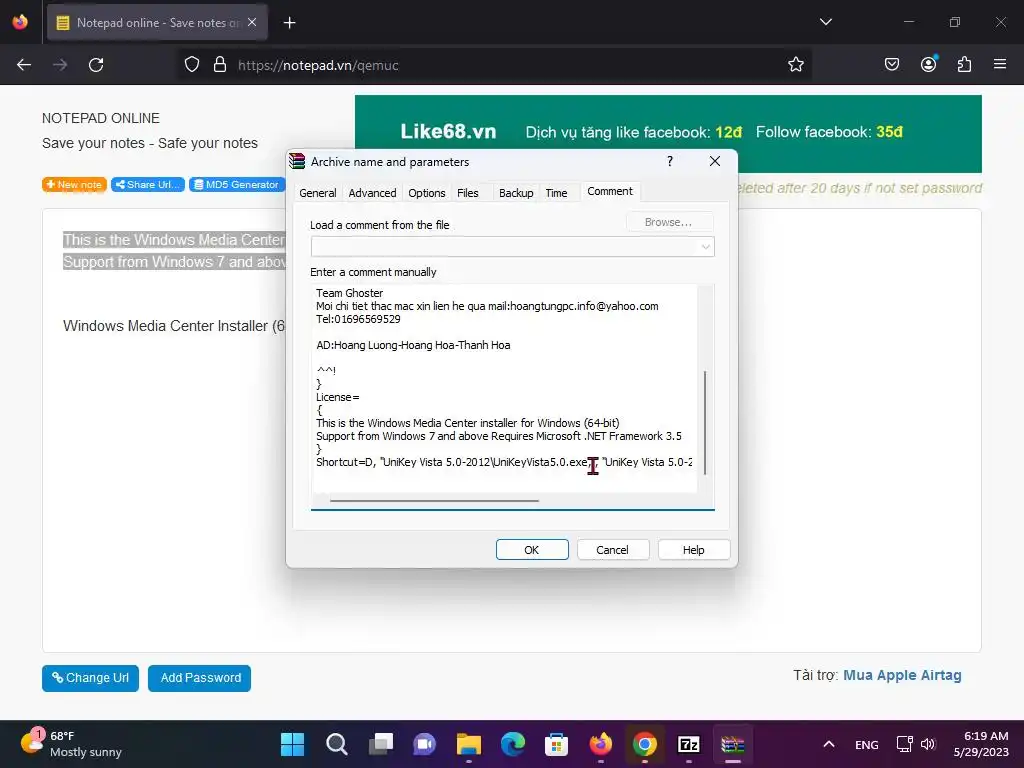Screen dimensions: 1024x768
Task: Open taskbar Search
Action: 337,744
